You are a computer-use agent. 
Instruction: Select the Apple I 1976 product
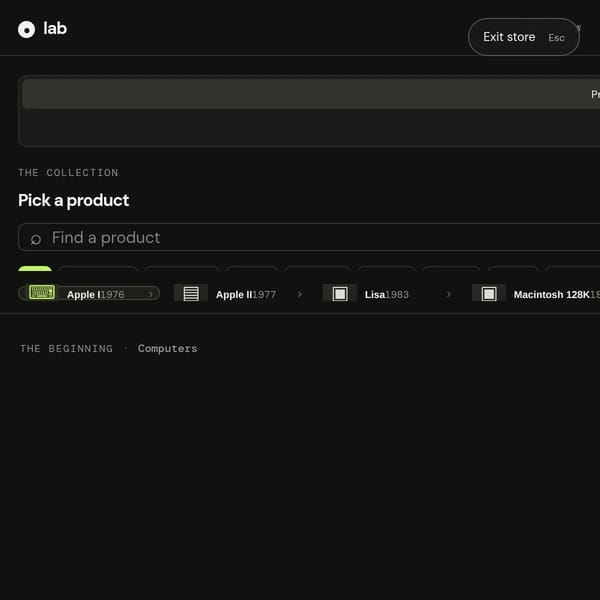pyautogui.click(x=89, y=293)
